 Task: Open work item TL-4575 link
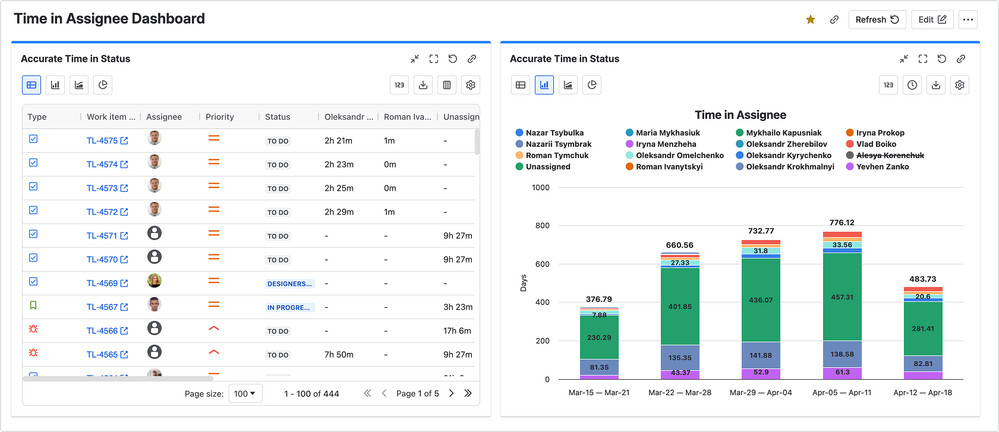coord(102,141)
